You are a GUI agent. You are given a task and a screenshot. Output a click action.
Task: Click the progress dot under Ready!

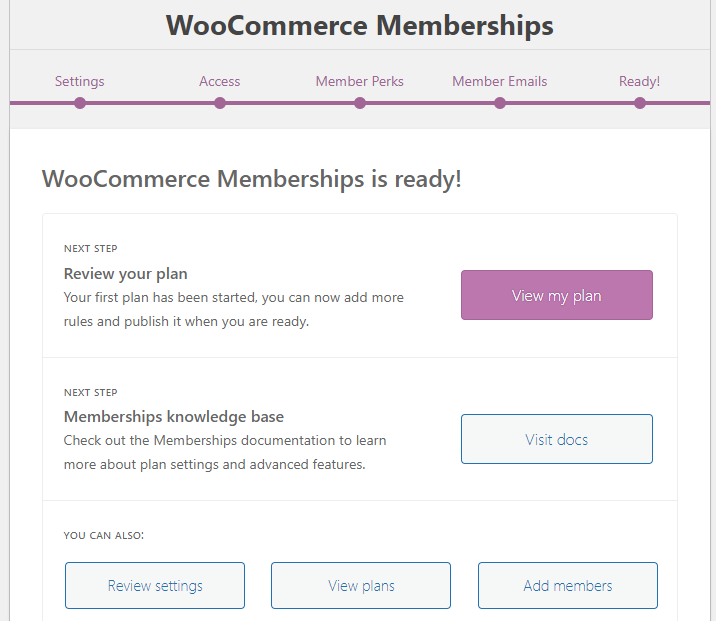tap(640, 103)
